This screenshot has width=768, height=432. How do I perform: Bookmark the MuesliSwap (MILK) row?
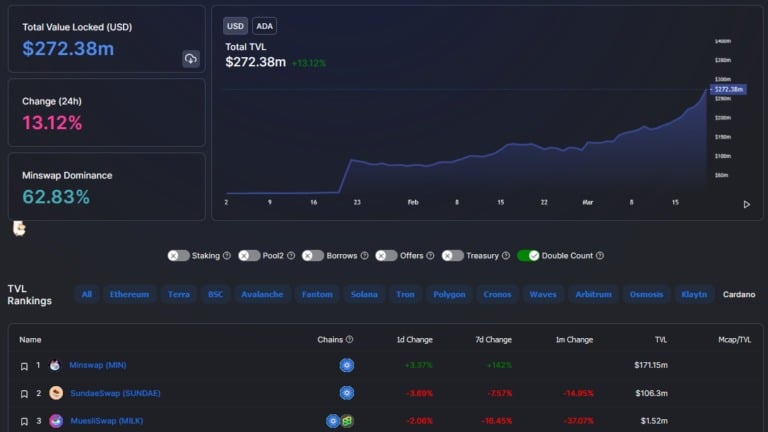tap(24, 421)
